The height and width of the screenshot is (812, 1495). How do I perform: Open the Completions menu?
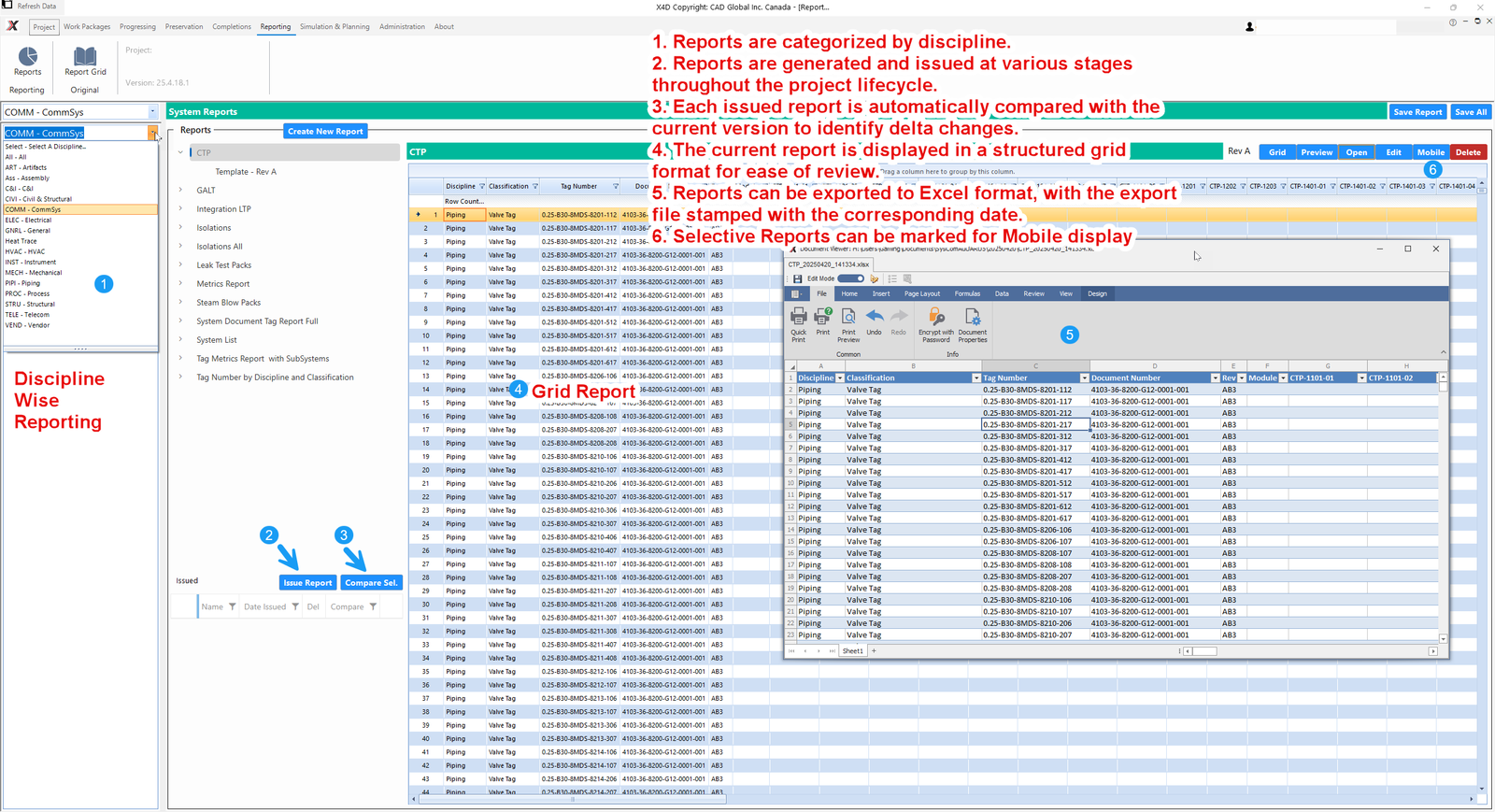(x=232, y=26)
